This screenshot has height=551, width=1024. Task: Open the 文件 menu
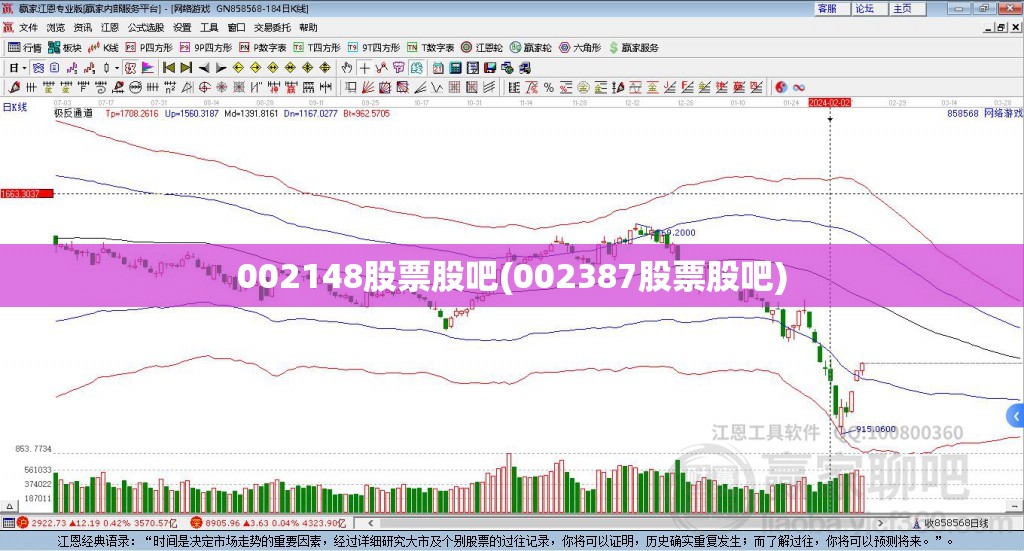28,27
